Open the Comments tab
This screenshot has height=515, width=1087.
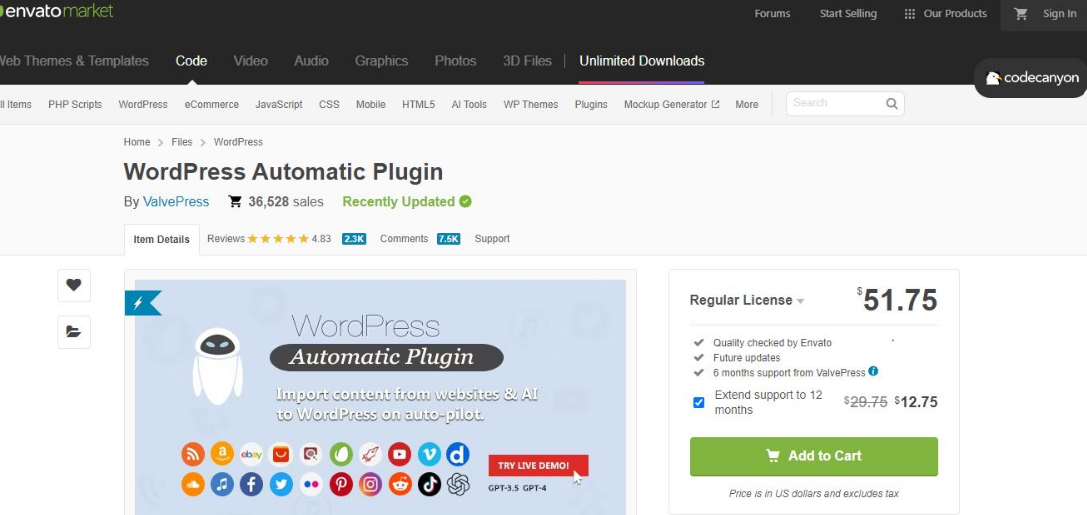(404, 238)
